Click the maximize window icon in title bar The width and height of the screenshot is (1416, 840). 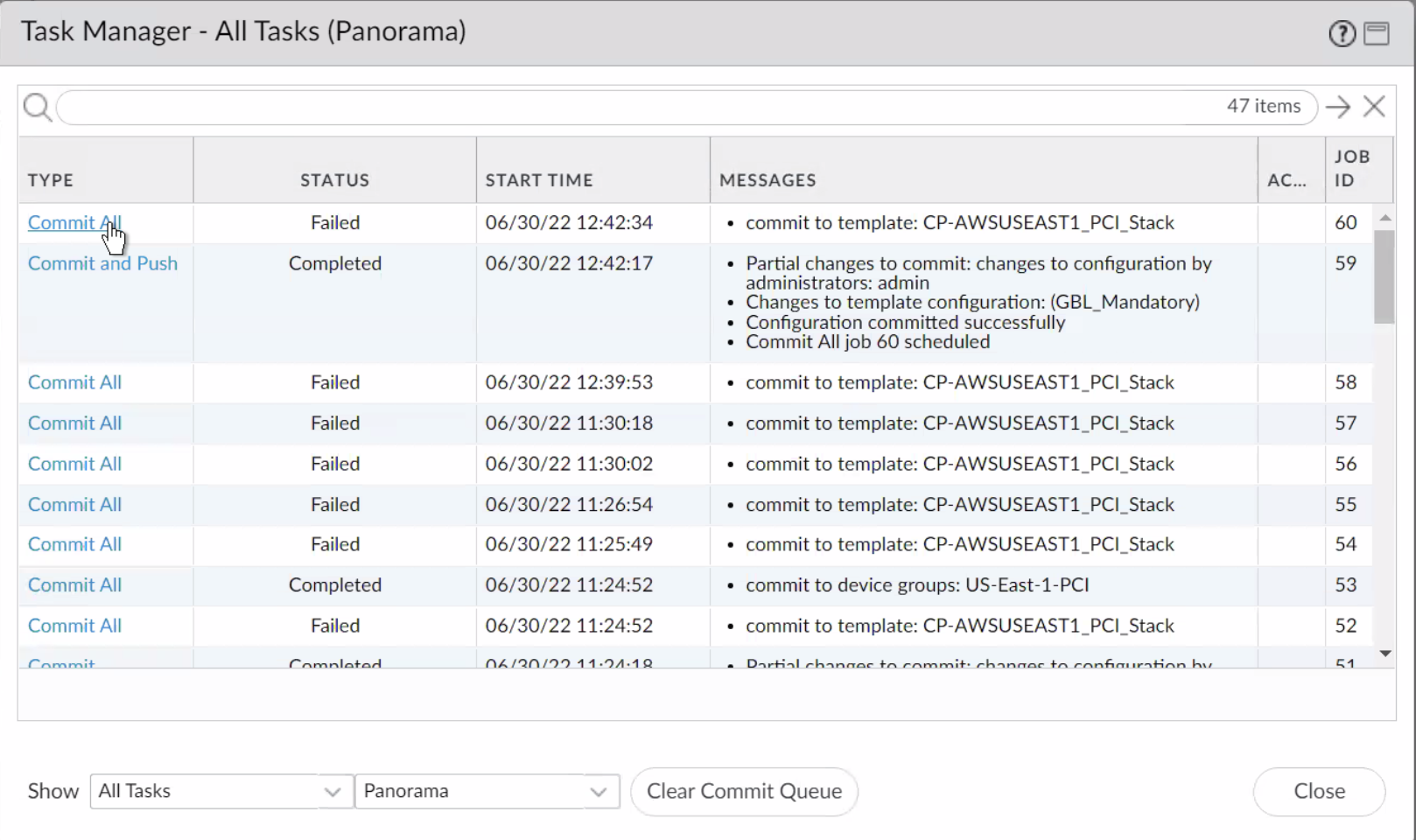tap(1377, 34)
